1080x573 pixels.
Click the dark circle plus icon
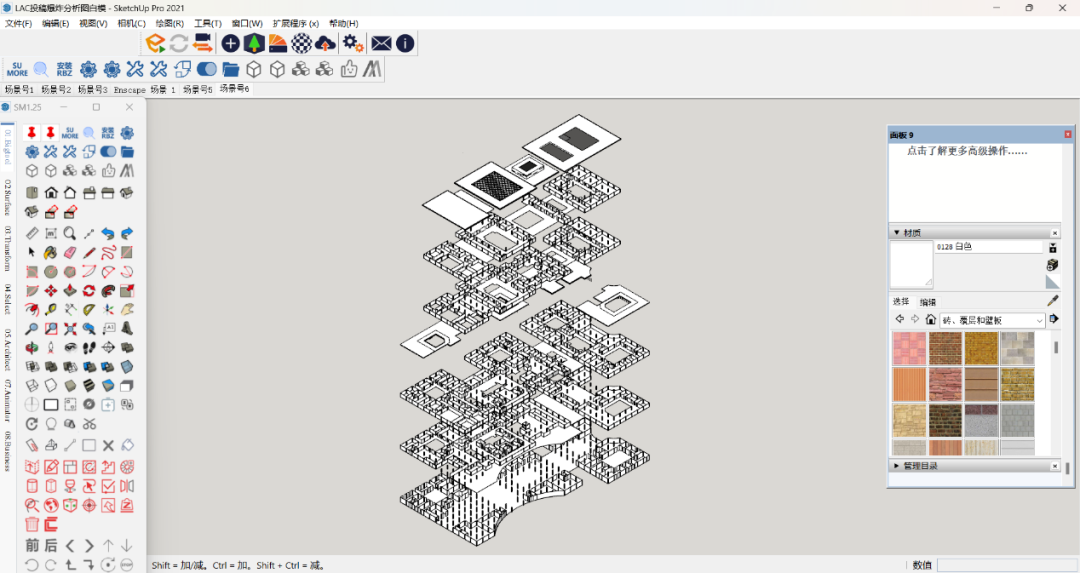point(231,43)
